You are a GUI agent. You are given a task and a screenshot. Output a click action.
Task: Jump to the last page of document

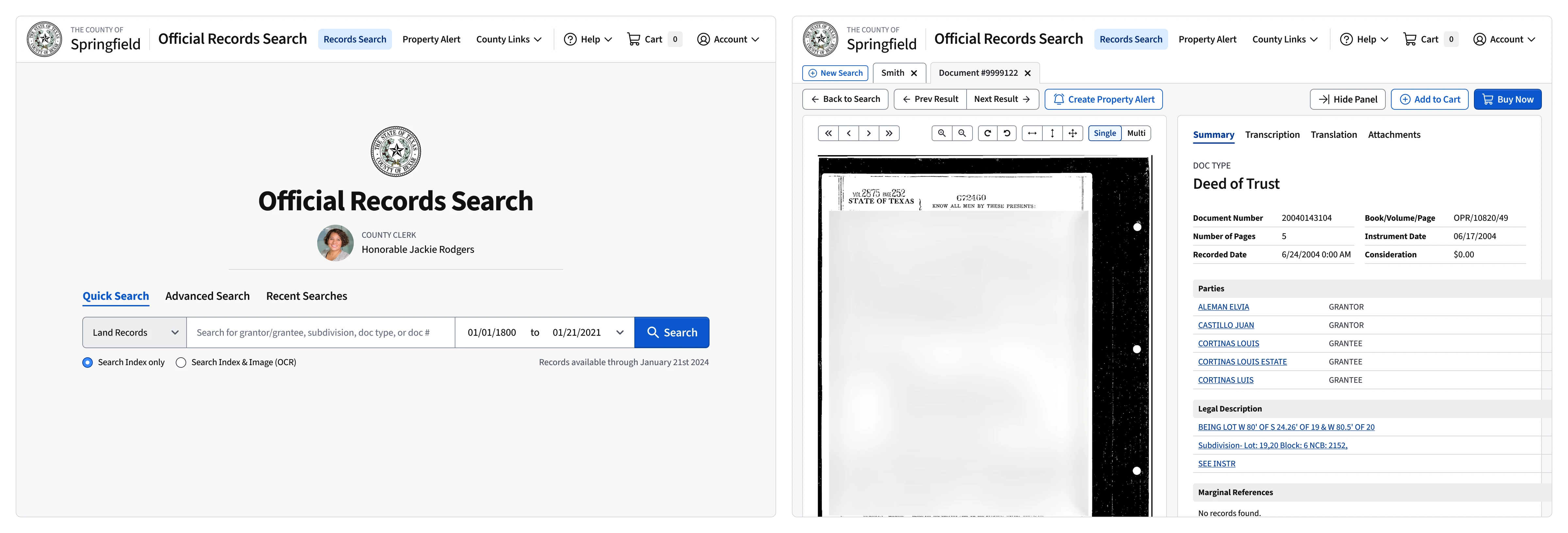point(889,133)
